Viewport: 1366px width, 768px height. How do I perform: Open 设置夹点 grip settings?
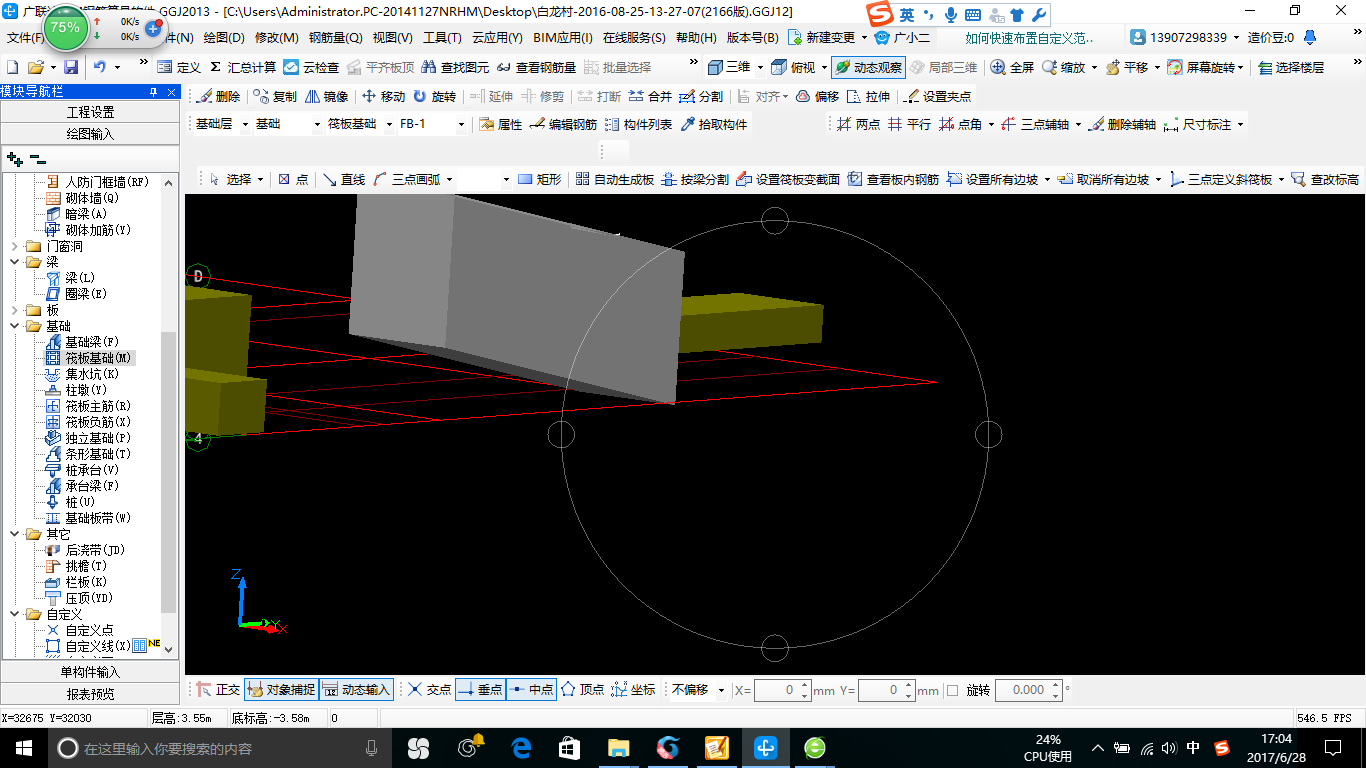coord(937,97)
